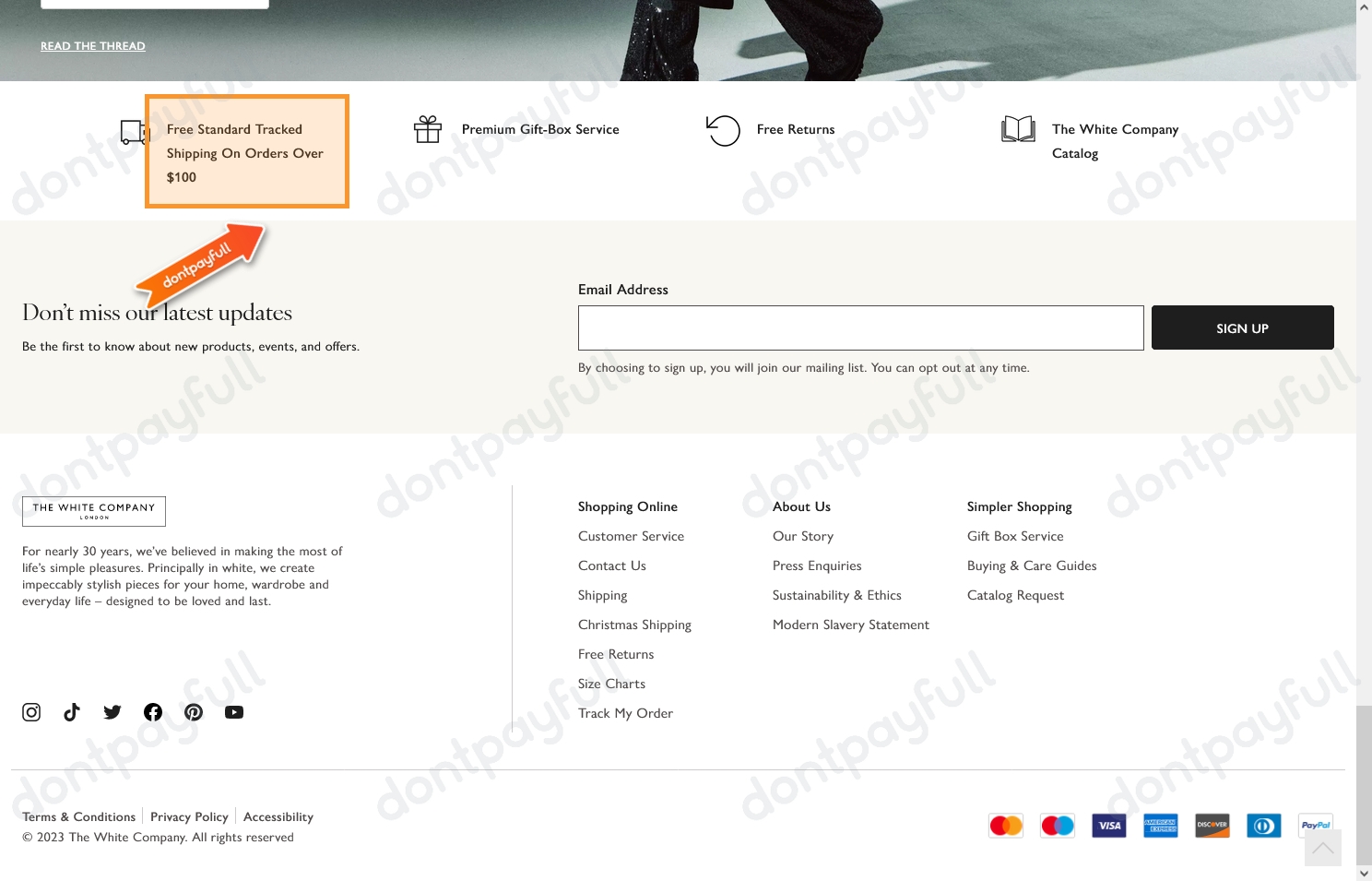The height and width of the screenshot is (881, 1372).
Task: Click the gift box icon beside Premium Gift-Box Service
Action: coord(428,129)
